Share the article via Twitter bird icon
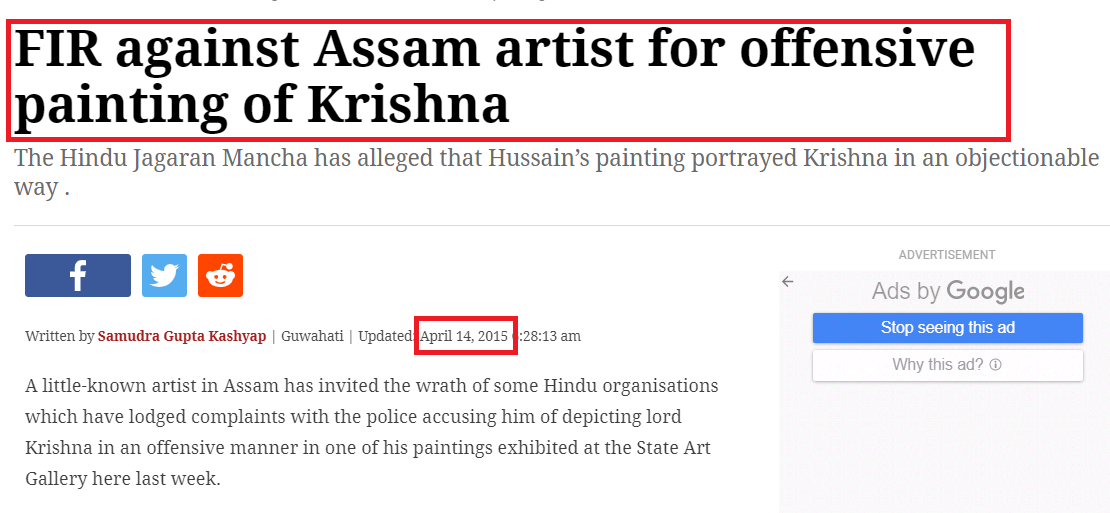1110x513 pixels. tap(164, 275)
